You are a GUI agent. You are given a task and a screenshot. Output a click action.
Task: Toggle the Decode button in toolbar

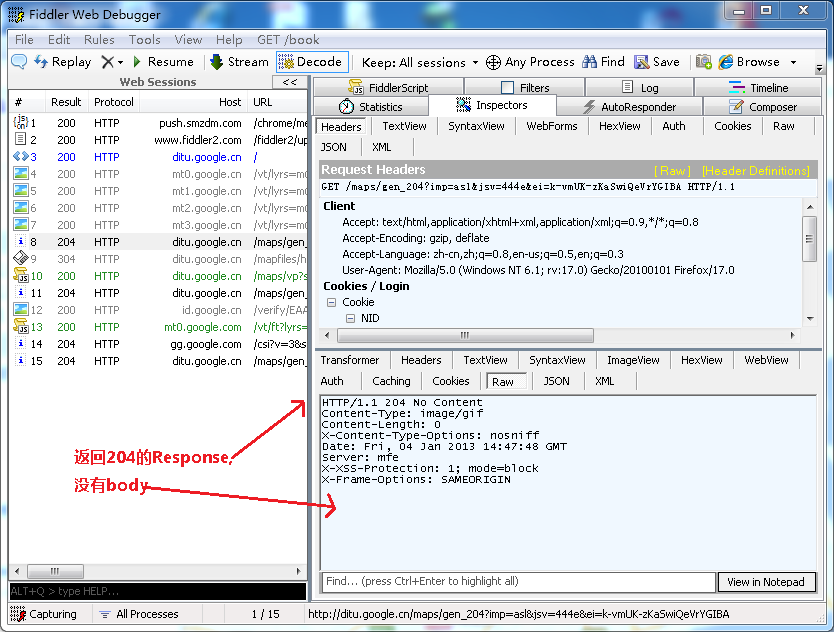pos(311,62)
